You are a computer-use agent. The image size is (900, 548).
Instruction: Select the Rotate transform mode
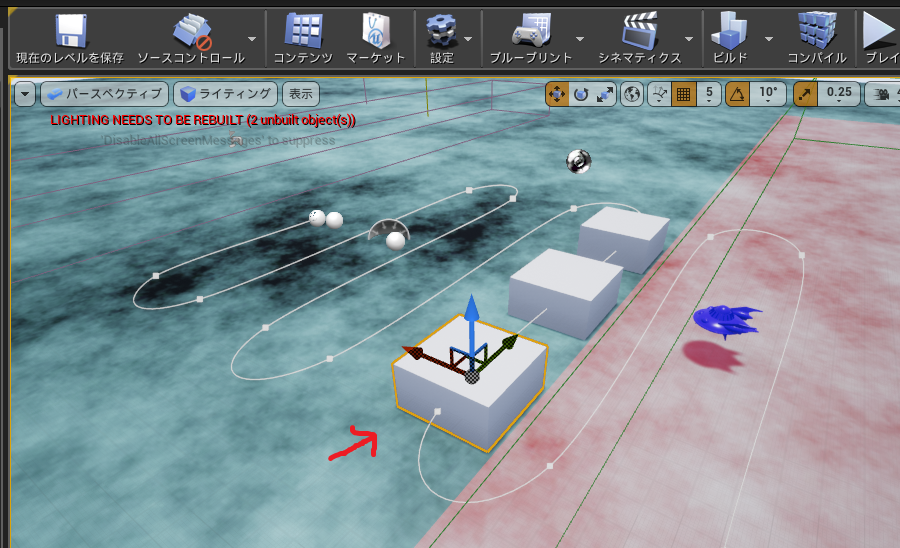coord(581,94)
